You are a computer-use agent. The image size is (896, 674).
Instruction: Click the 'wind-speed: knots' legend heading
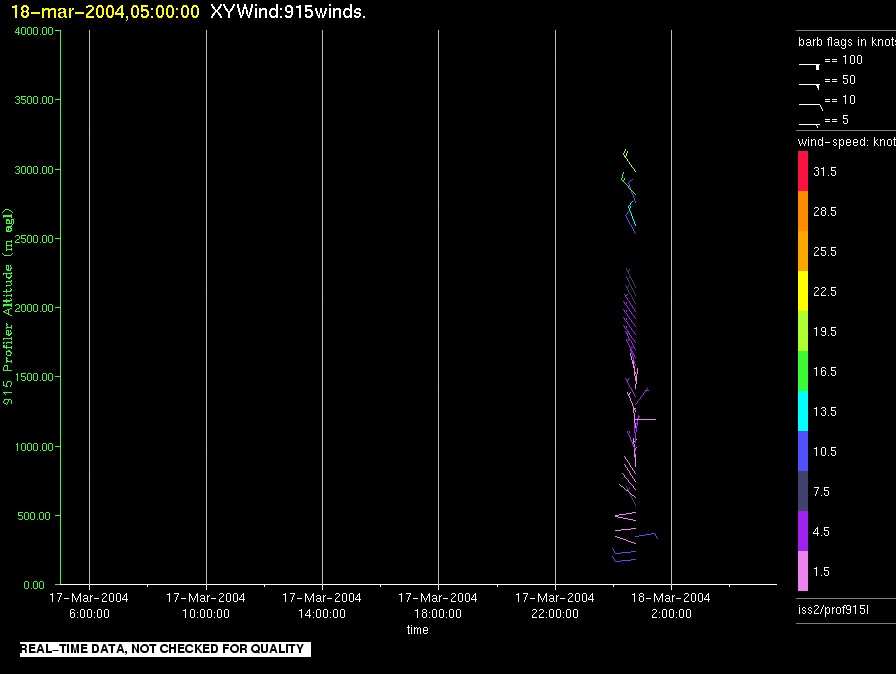click(x=846, y=142)
